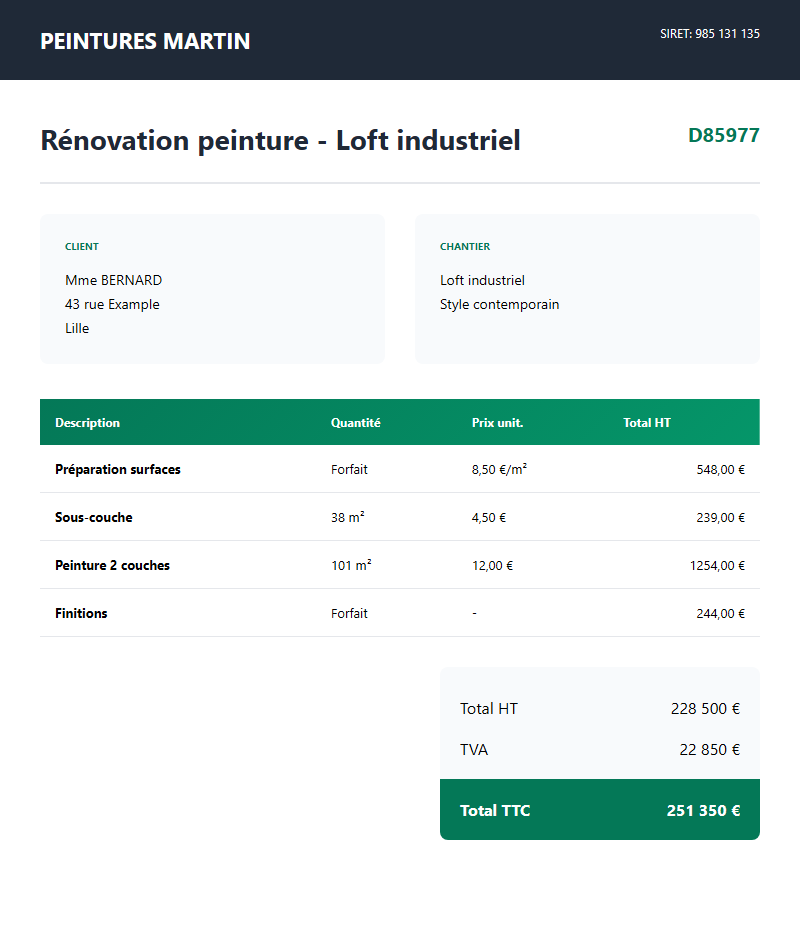Click the TVA amount 22 850 €
The width and height of the screenshot is (800, 930).
709,750
